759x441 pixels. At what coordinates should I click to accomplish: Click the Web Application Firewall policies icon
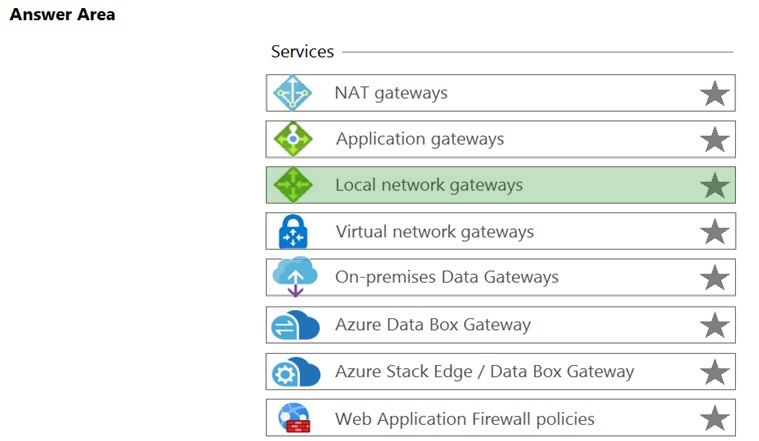pos(294,418)
